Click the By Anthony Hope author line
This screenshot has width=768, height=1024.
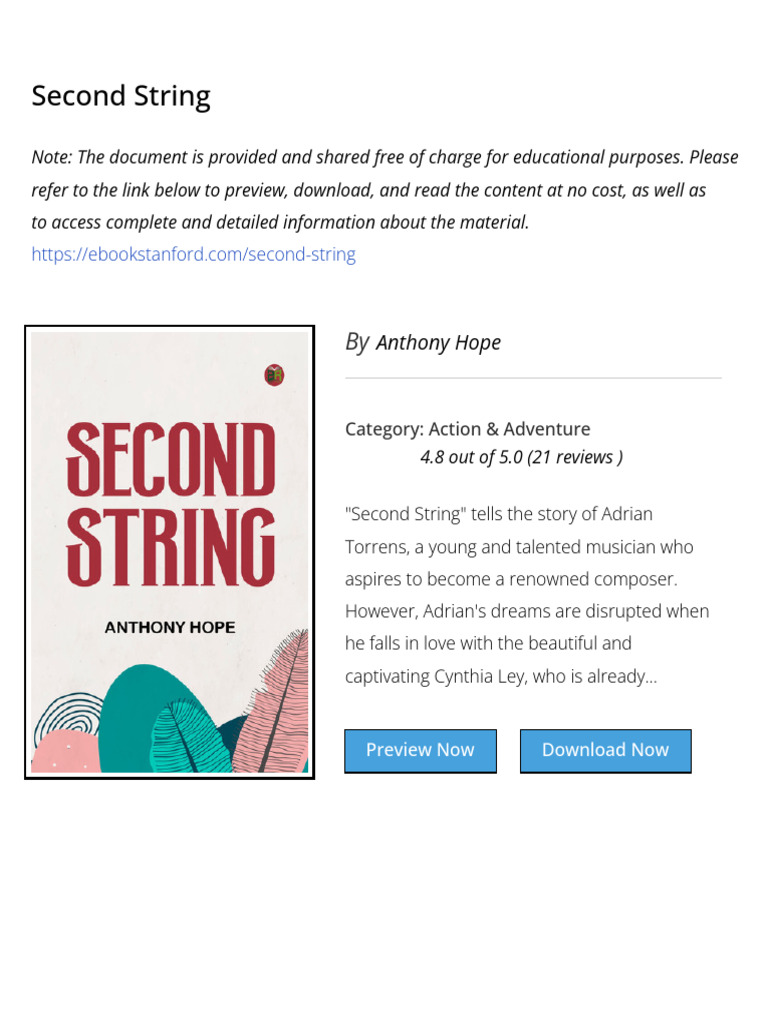423,342
